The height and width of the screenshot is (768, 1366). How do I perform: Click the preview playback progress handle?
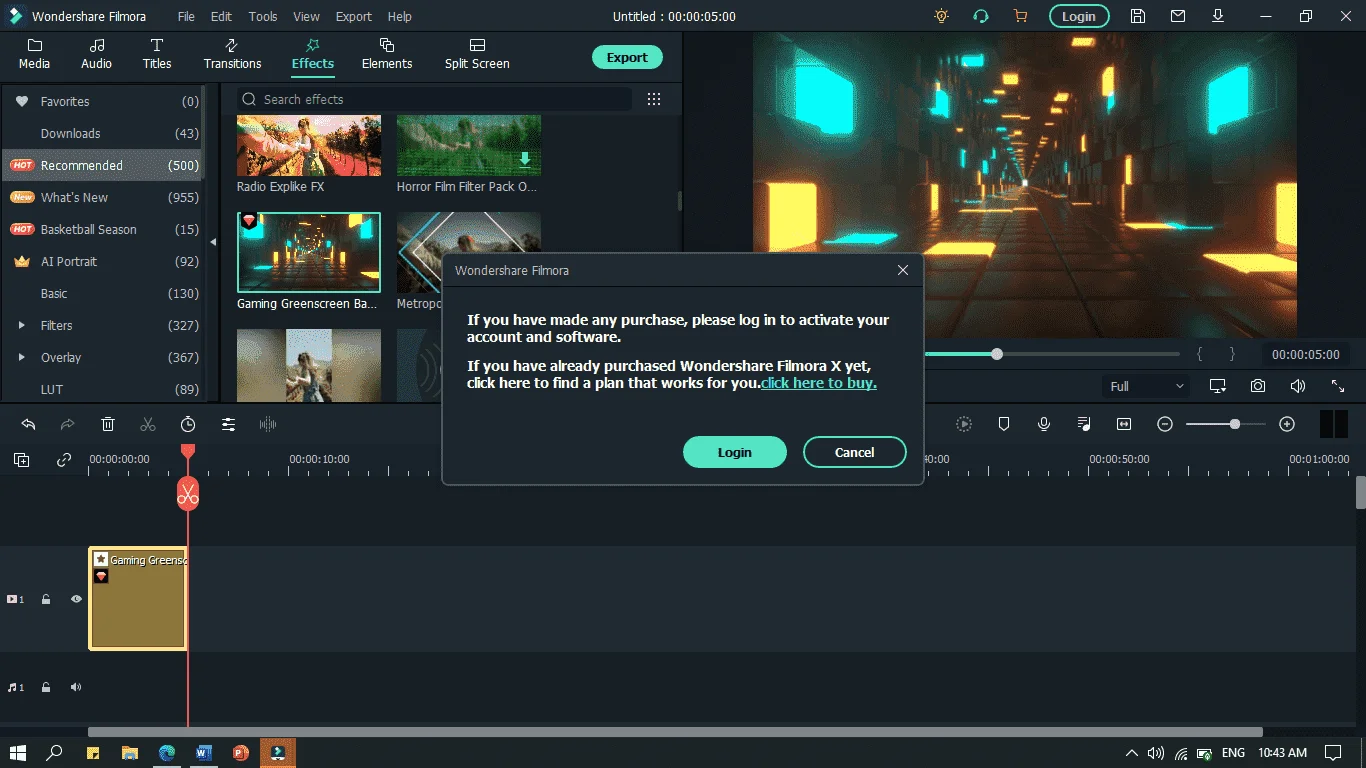click(x=997, y=354)
